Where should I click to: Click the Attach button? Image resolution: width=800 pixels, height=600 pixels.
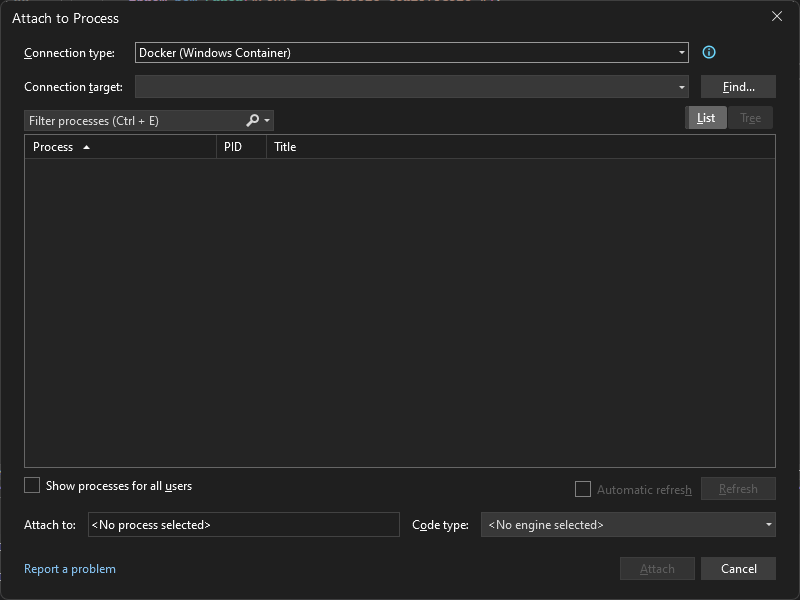click(657, 568)
